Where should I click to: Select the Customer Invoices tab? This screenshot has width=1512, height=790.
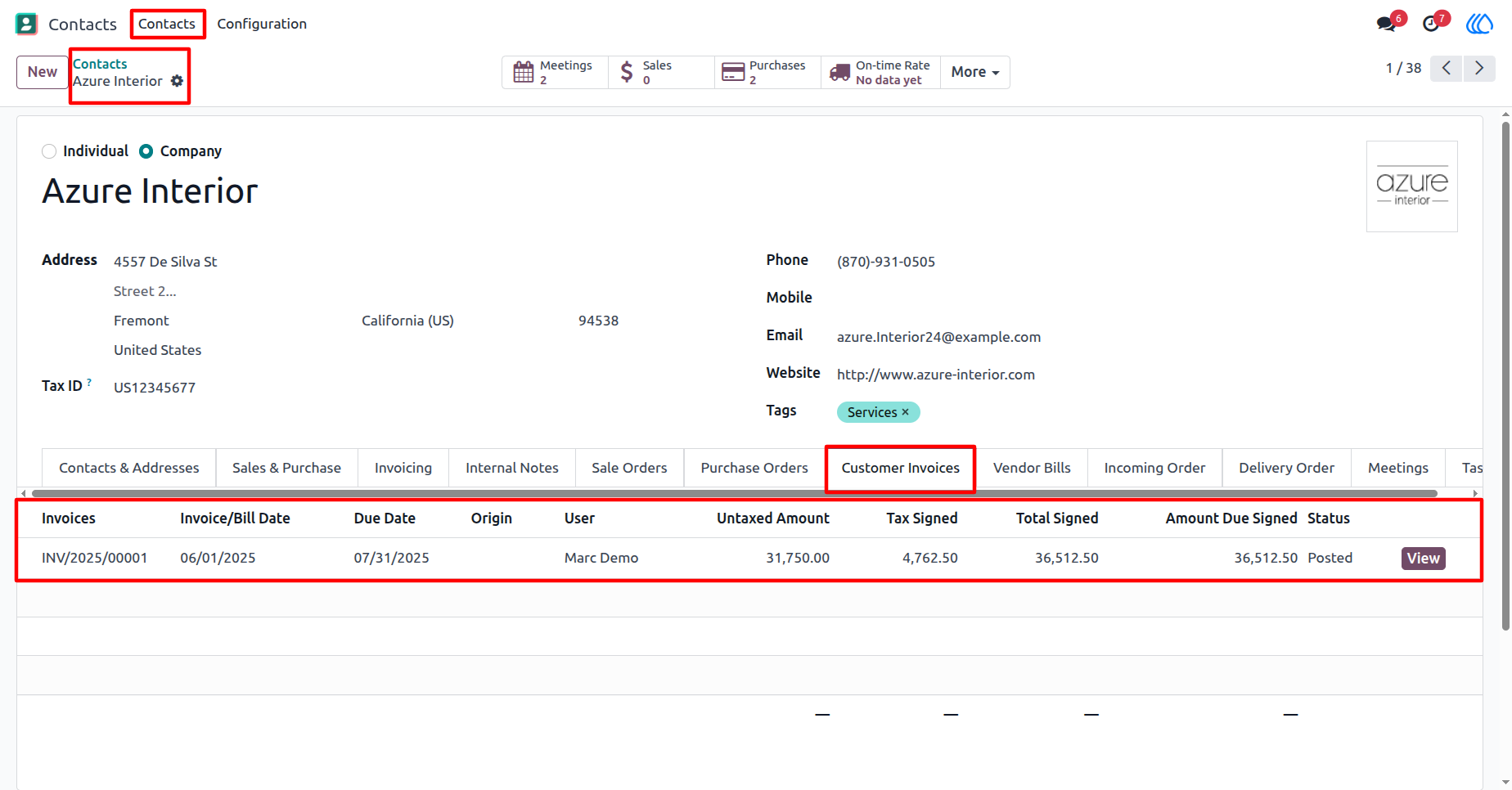click(901, 468)
